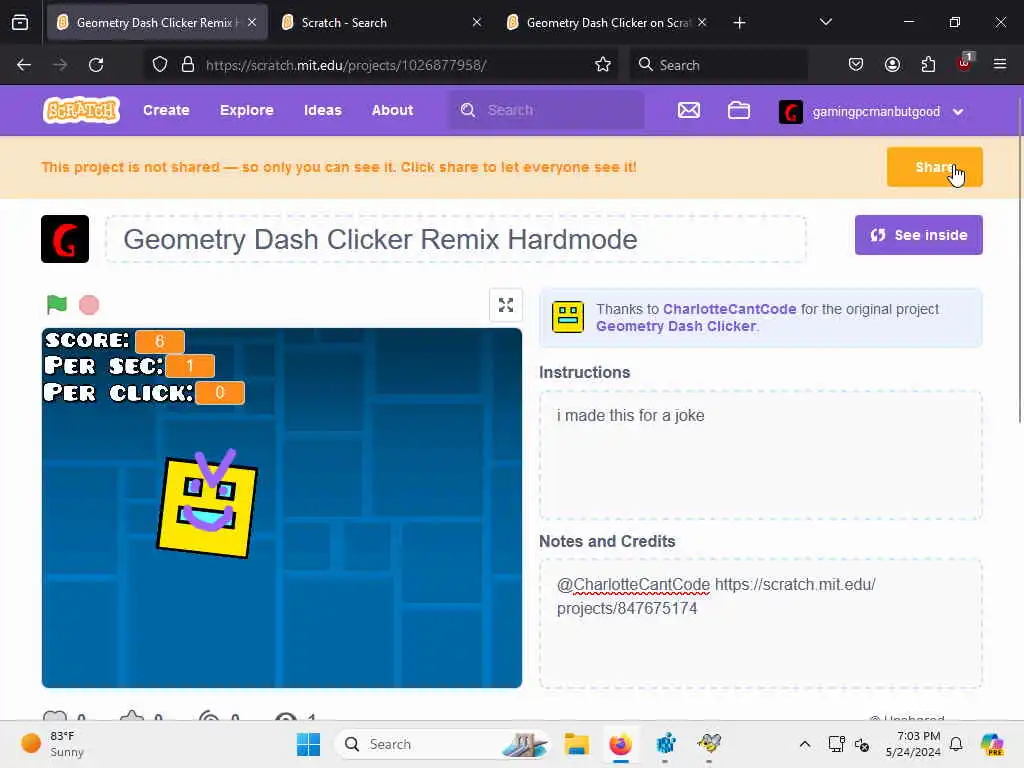Click the green flag to start project
The width and height of the screenshot is (1024, 768).
tap(57, 304)
